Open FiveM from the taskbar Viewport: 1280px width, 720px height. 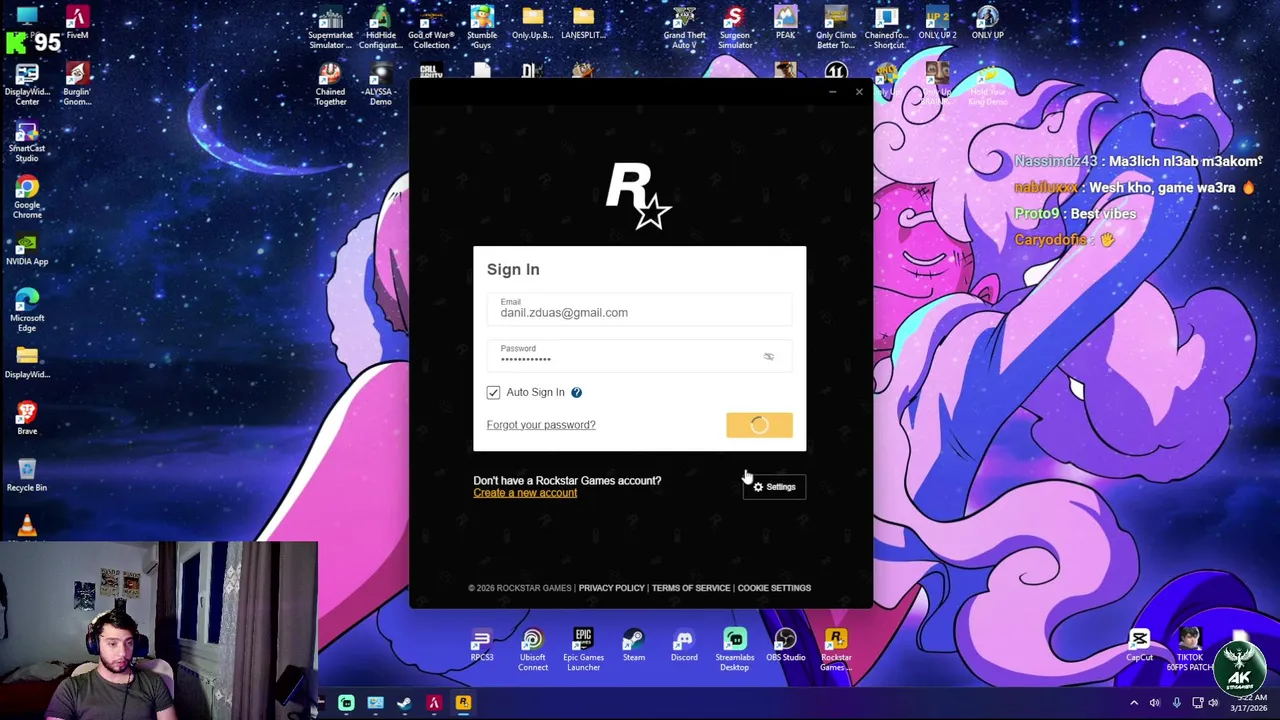(434, 703)
